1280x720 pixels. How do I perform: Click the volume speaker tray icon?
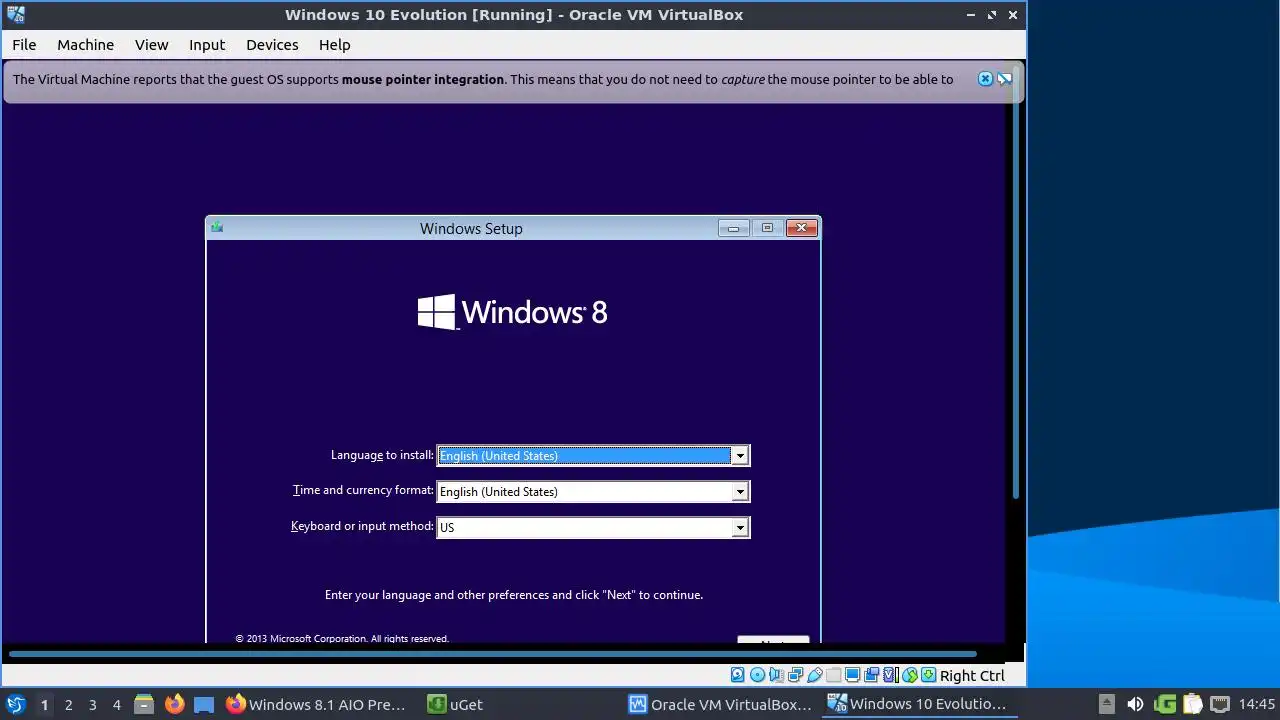pyautogui.click(x=1135, y=704)
